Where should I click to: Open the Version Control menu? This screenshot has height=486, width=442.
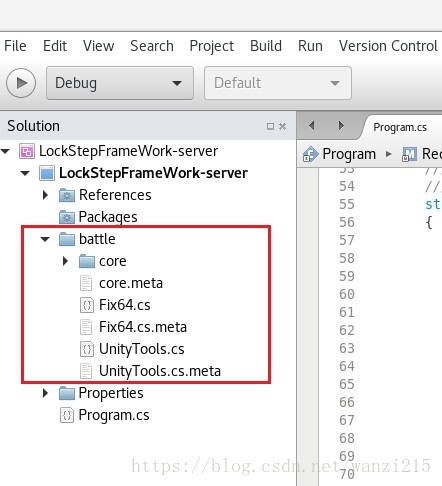coord(388,46)
